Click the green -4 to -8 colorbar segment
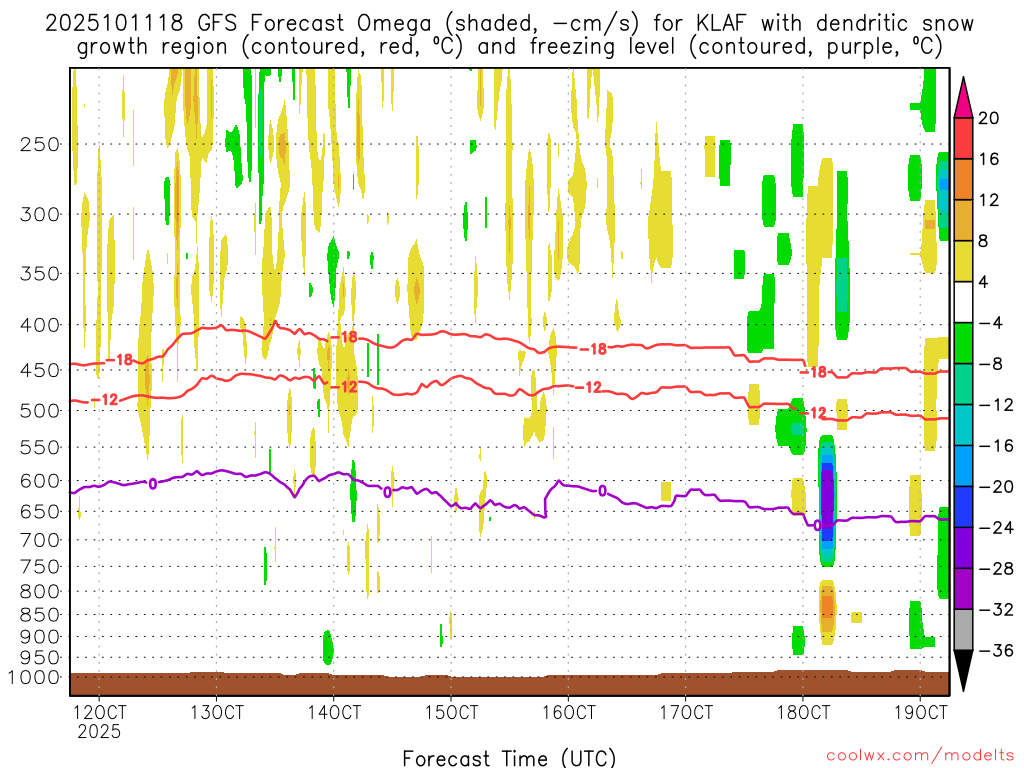Viewport: 1024px width, 768px height. [963, 344]
